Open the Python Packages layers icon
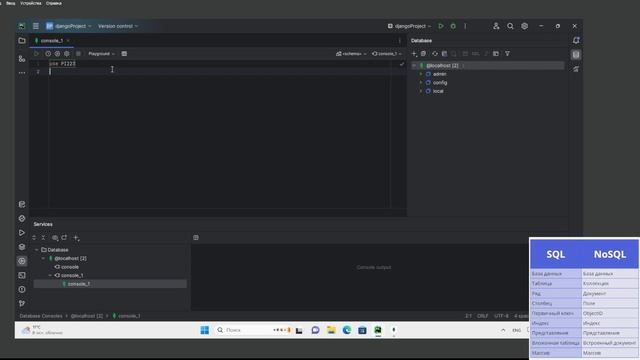This screenshot has height=360, width=640. 22,247
